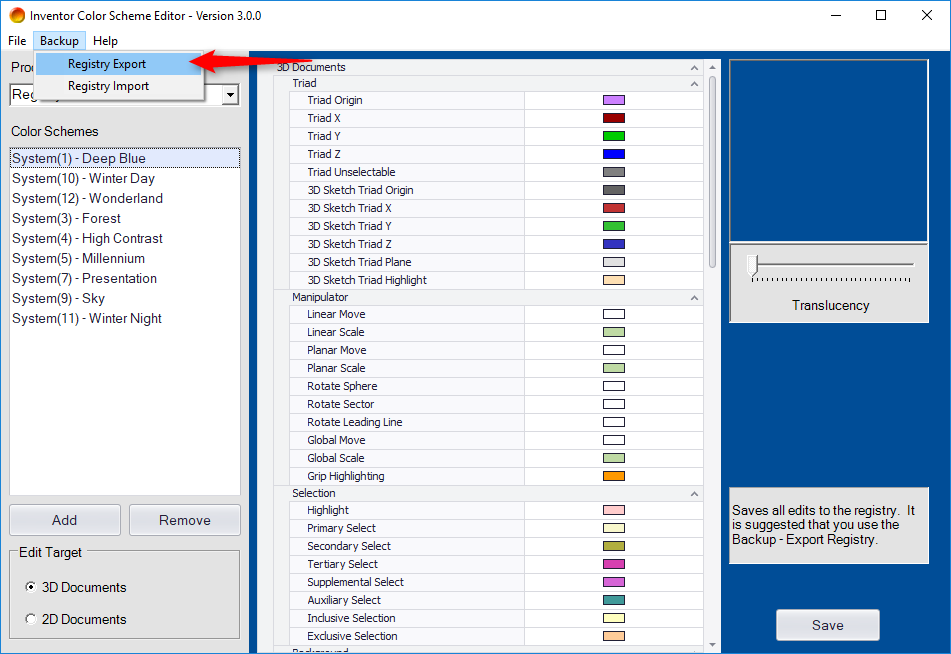
Task: Click 3D Sketch Triad X swatch
Action: click(x=614, y=208)
